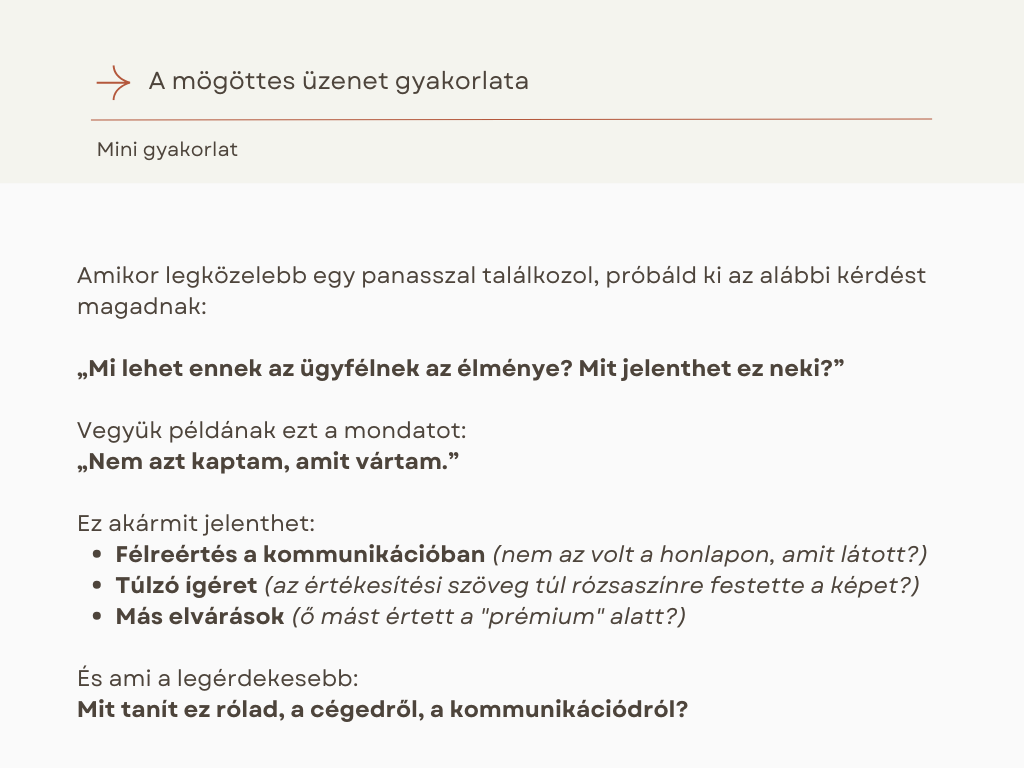Click the line "És ami a legérdekesebb:"
Image resolution: width=1024 pixels, height=768 pixels.
[217, 680]
